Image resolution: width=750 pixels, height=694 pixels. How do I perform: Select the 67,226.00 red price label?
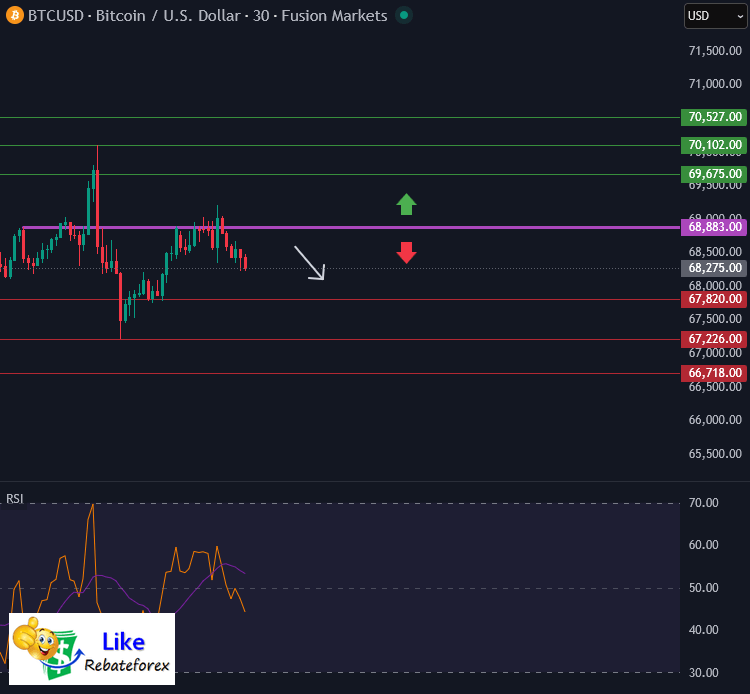coord(714,339)
